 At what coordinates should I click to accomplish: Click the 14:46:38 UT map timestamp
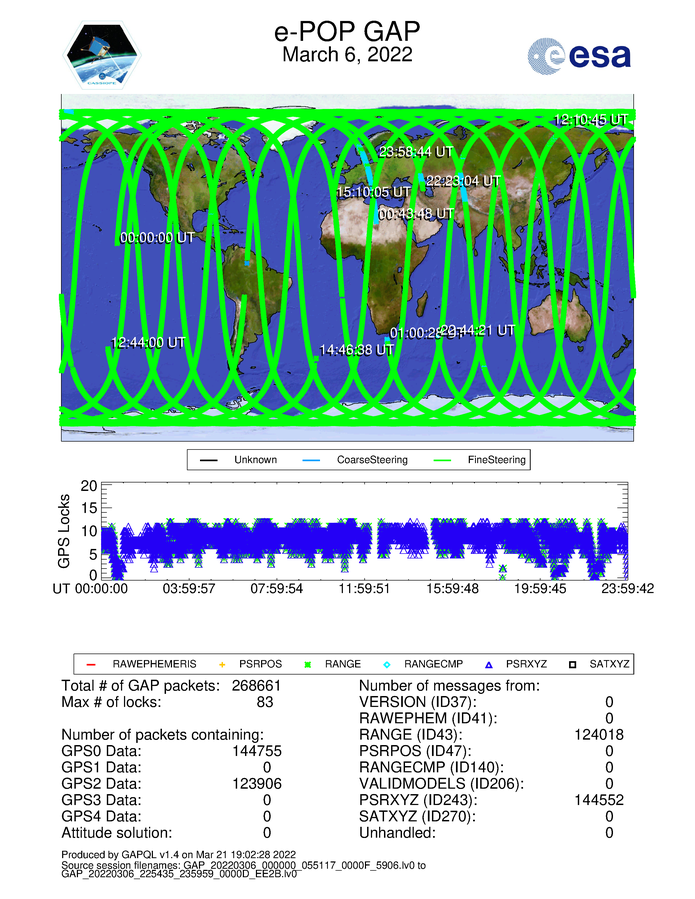356,350
